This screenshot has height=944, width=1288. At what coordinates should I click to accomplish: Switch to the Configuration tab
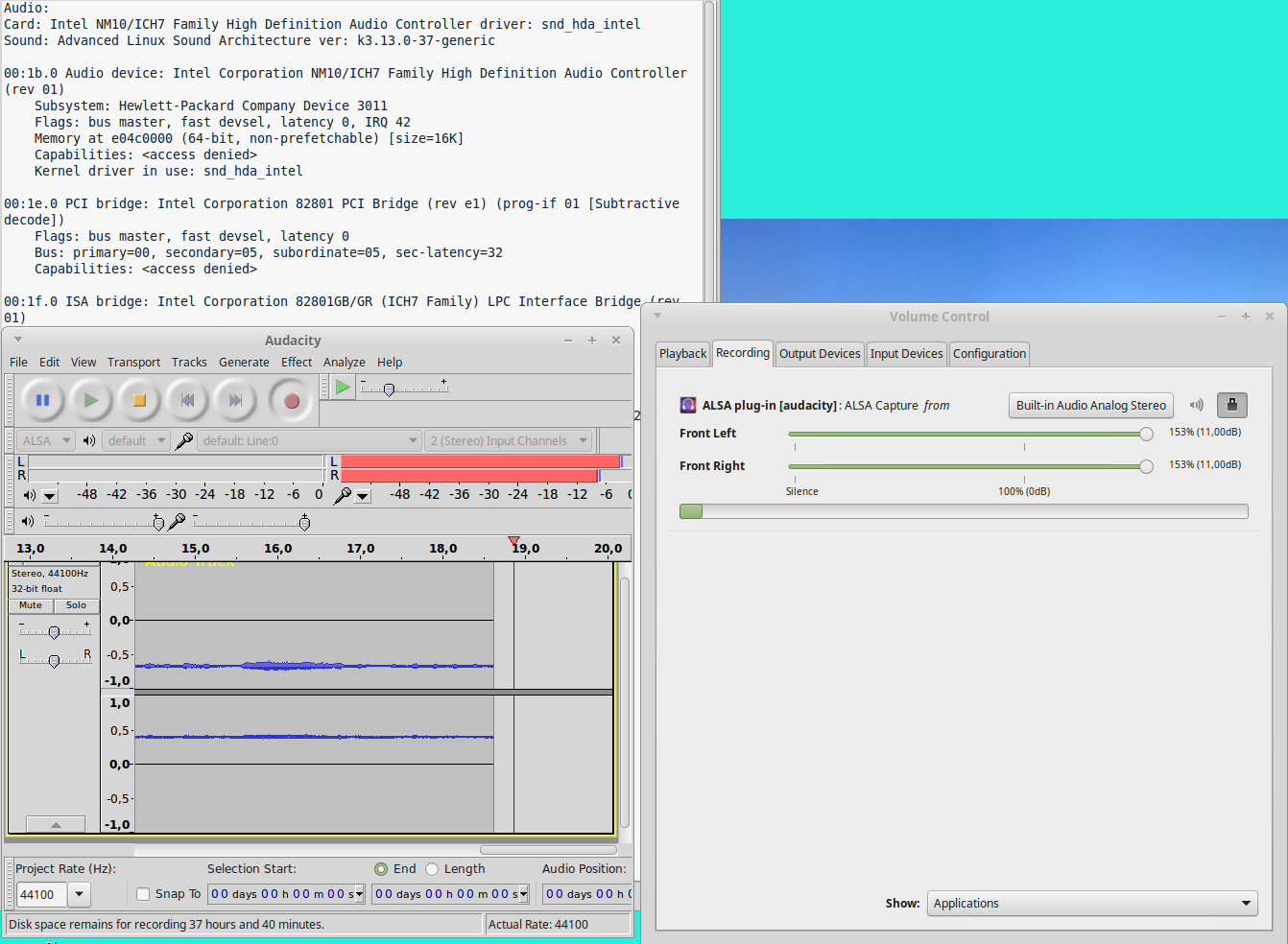click(990, 354)
